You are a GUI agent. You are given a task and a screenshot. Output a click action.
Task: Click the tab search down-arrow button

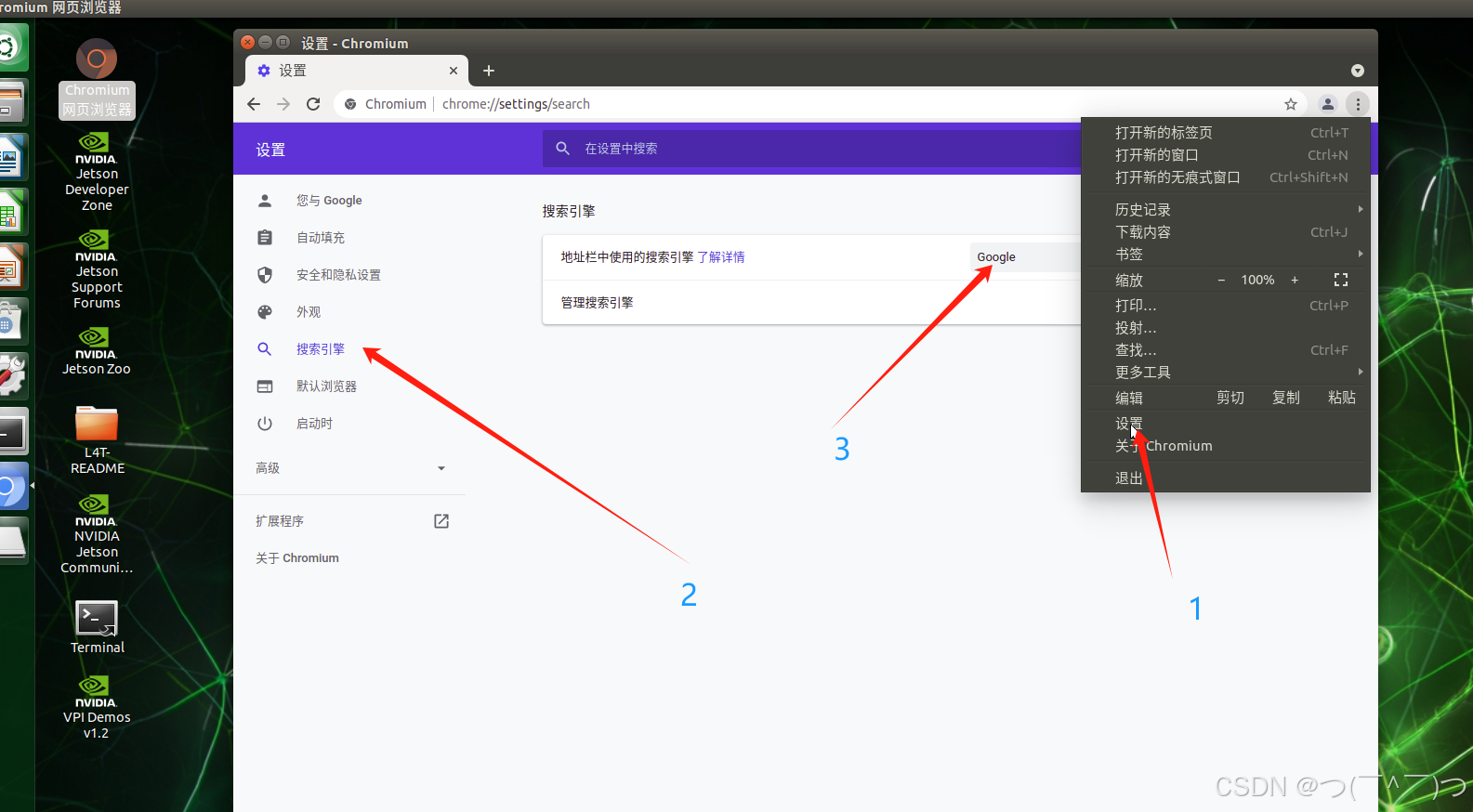click(x=1358, y=71)
